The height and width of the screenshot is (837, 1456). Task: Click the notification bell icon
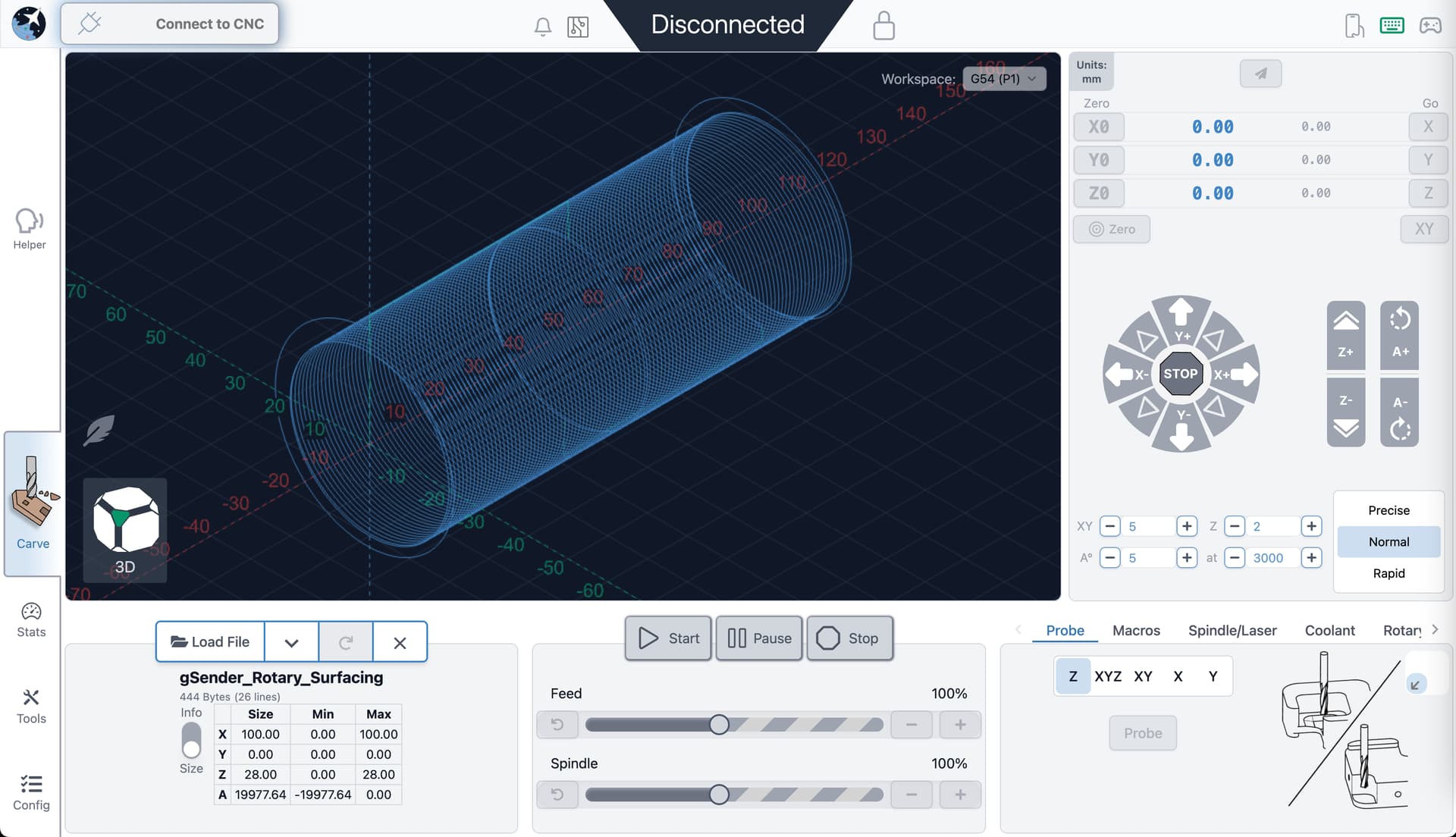[x=542, y=27]
